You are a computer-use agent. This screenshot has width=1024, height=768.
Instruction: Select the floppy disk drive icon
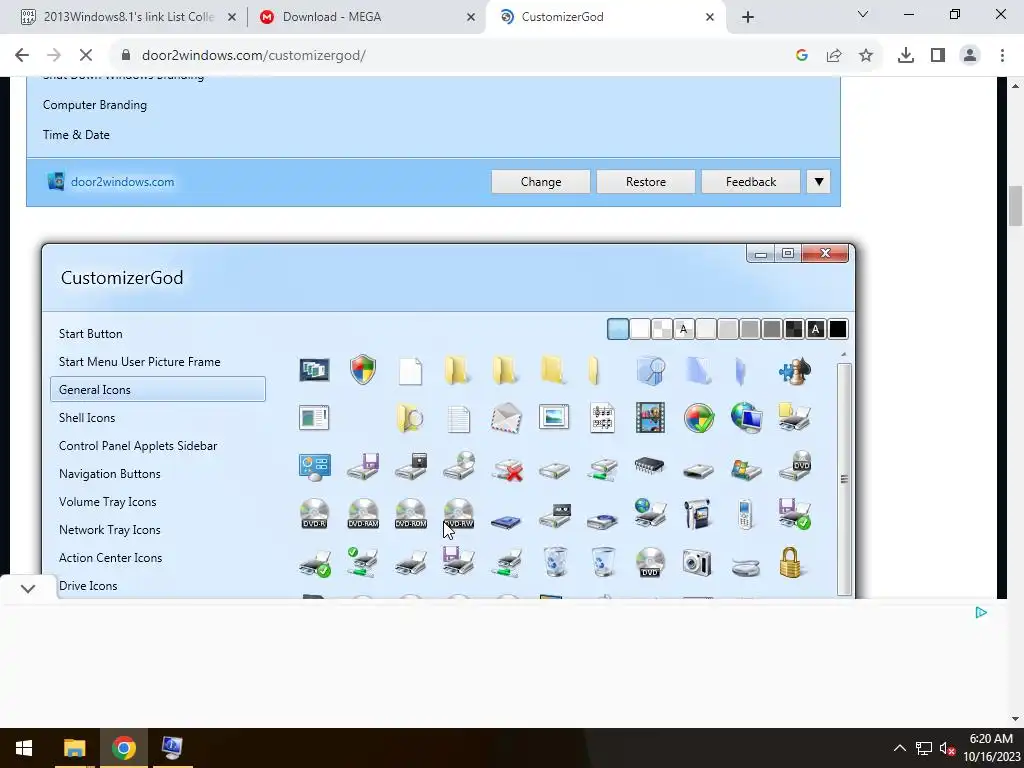363,466
